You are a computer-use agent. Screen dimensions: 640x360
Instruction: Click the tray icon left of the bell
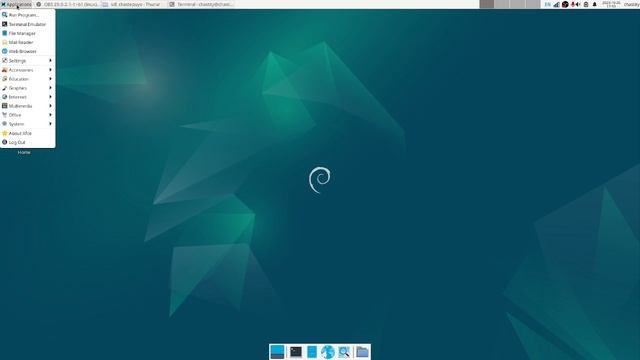586,4
